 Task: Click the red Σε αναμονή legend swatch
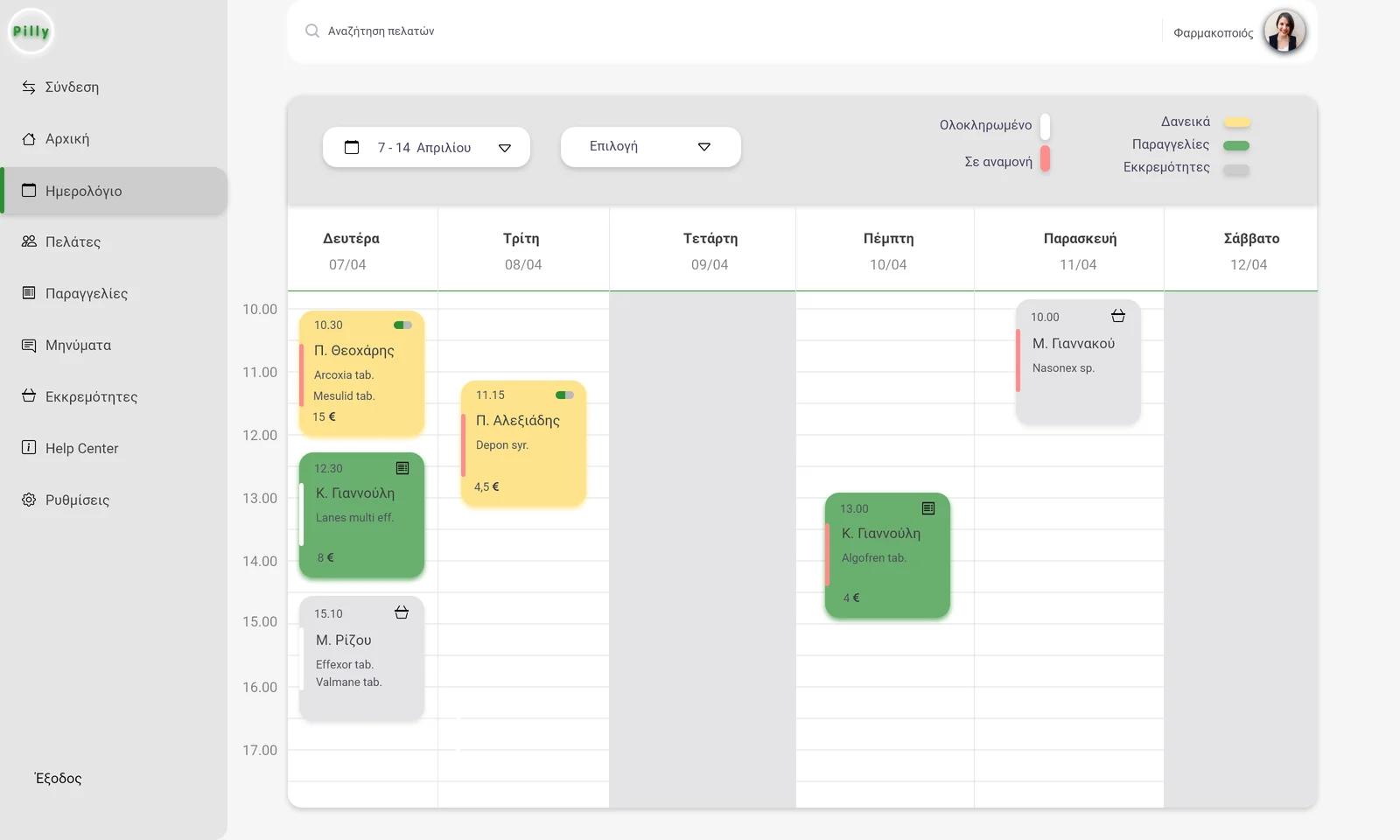[1045, 158]
